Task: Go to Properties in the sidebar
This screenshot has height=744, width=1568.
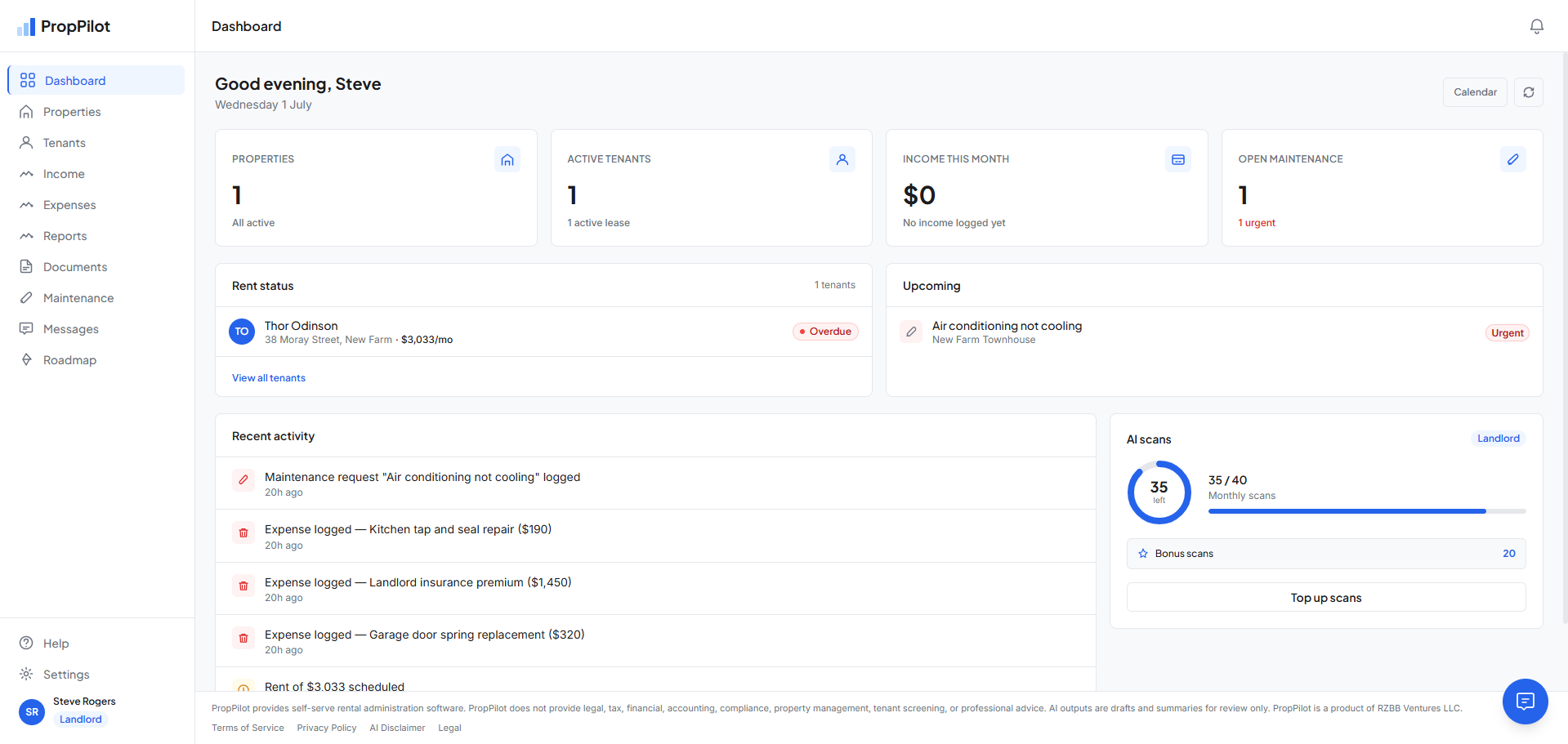Action: coord(96,112)
